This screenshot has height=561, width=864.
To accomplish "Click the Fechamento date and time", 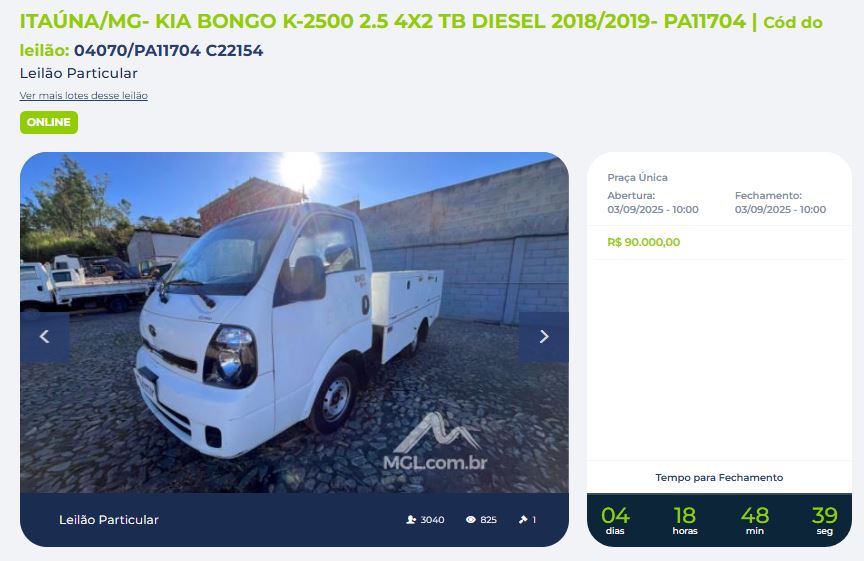I will (780, 209).
